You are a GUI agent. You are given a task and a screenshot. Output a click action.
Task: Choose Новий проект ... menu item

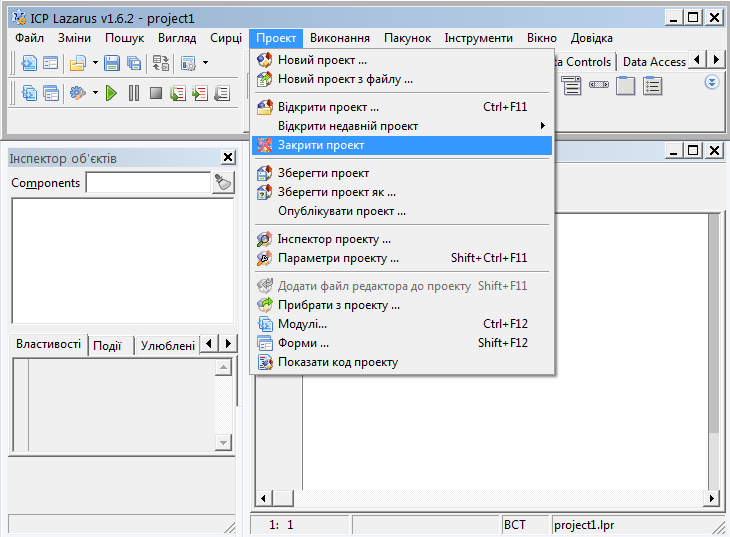pos(402,60)
